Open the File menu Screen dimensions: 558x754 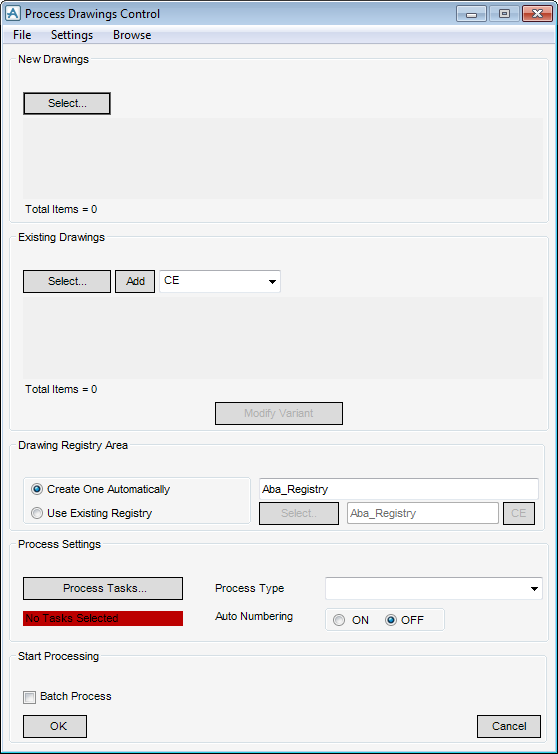pyautogui.click(x=22, y=35)
